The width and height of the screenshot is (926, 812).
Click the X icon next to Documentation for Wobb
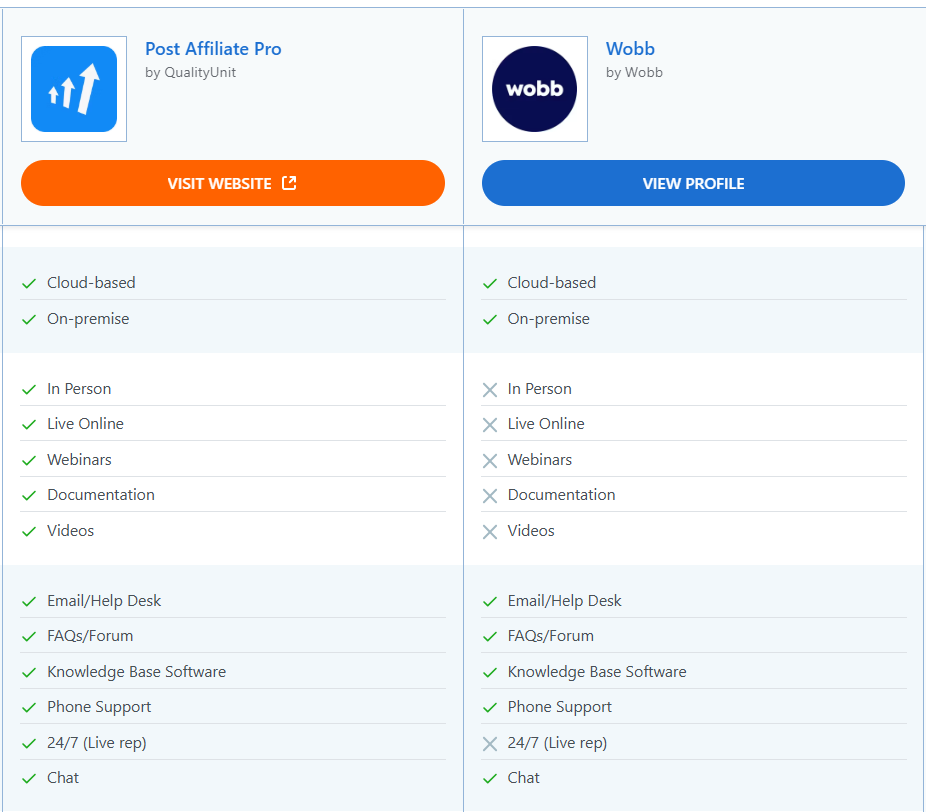(490, 495)
